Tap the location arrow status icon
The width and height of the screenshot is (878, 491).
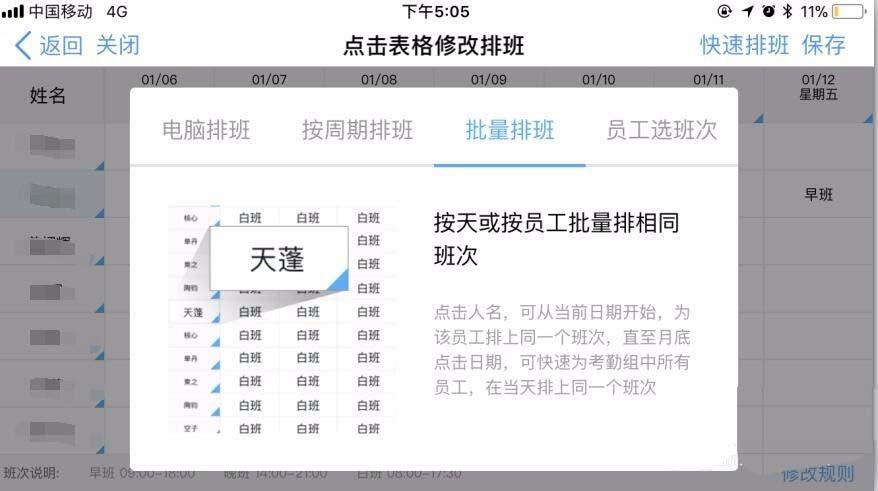[x=748, y=11]
